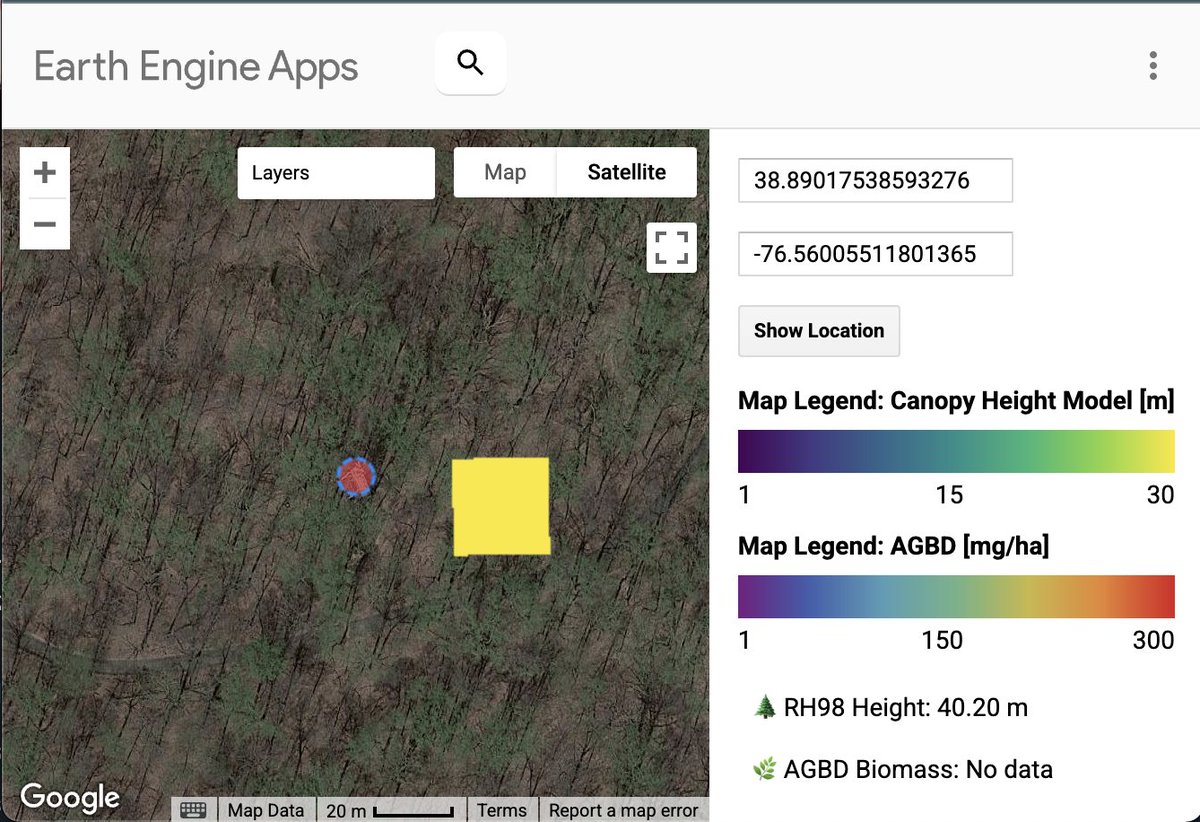The height and width of the screenshot is (822, 1200).
Task: Zoom in with the plus button
Action: [x=45, y=173]
